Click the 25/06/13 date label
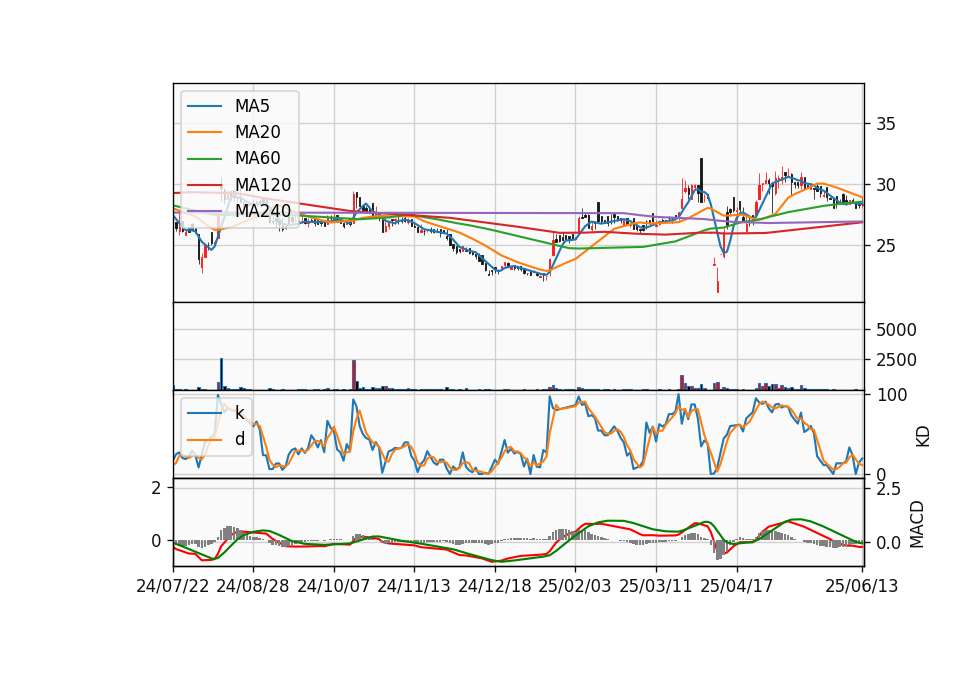Viewport: 960px width, 690px height. [x=862, y=587]
